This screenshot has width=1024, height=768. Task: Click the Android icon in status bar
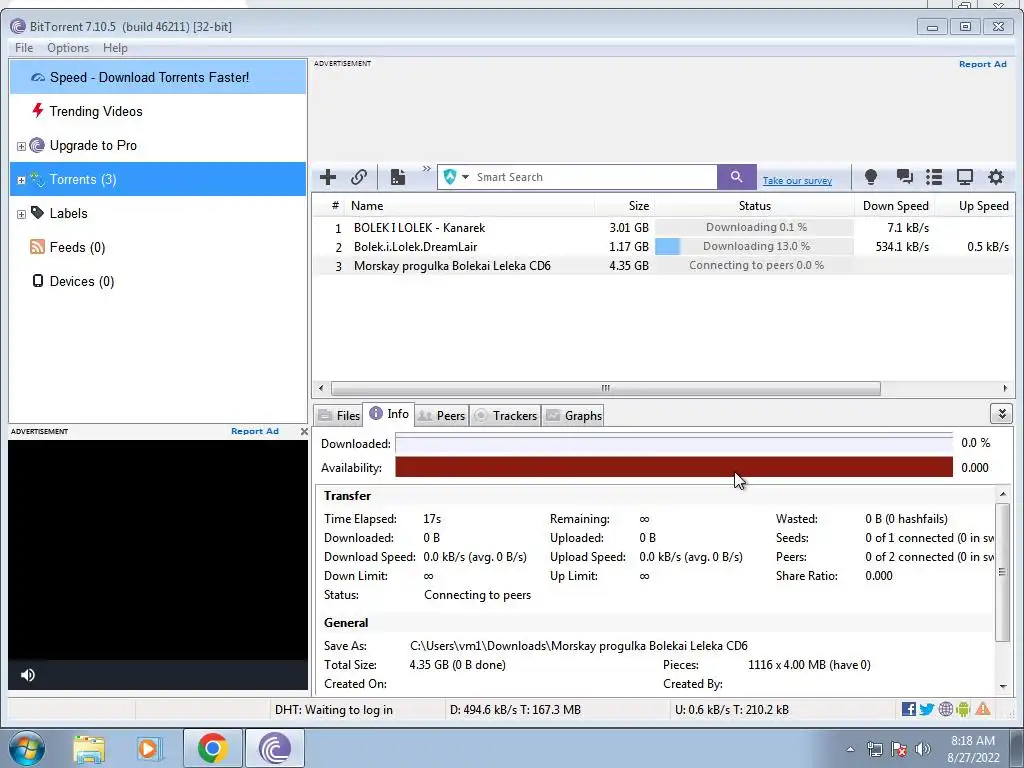[x=963, y=709]
